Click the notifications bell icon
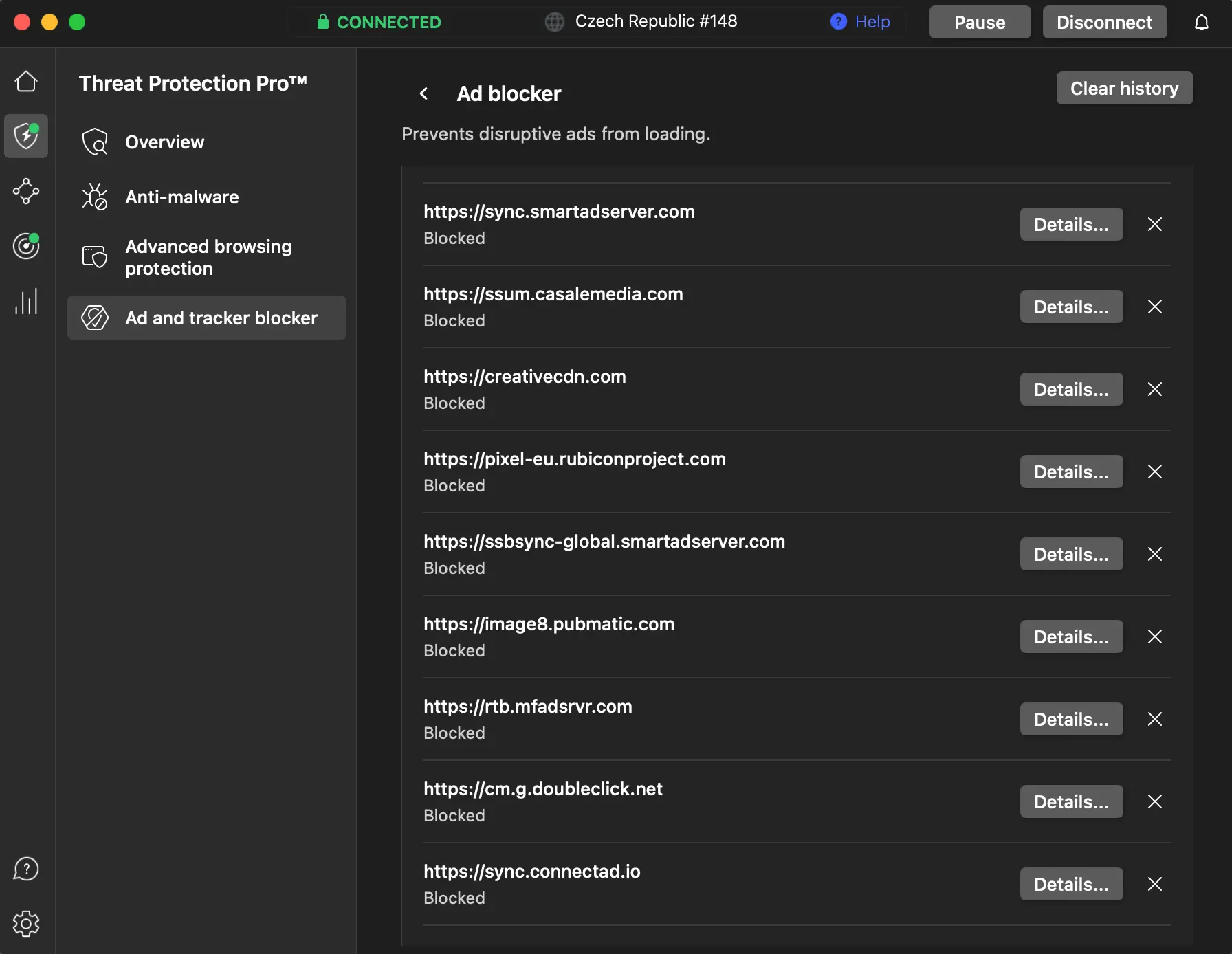Viewport: 1232px width, 954px height. [1201, 23]
